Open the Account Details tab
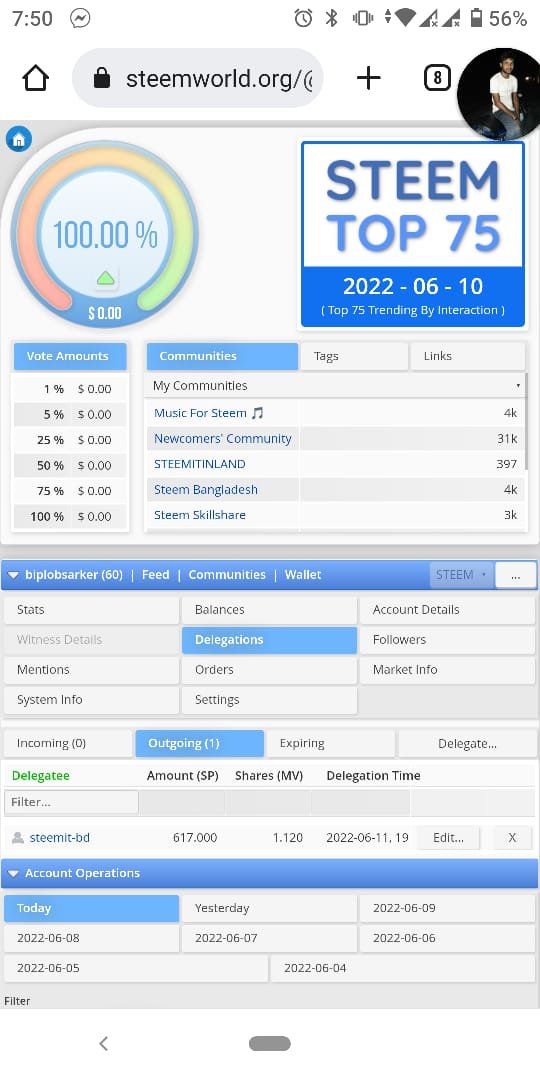The image size is (540, 1080). tap(447, 610)
